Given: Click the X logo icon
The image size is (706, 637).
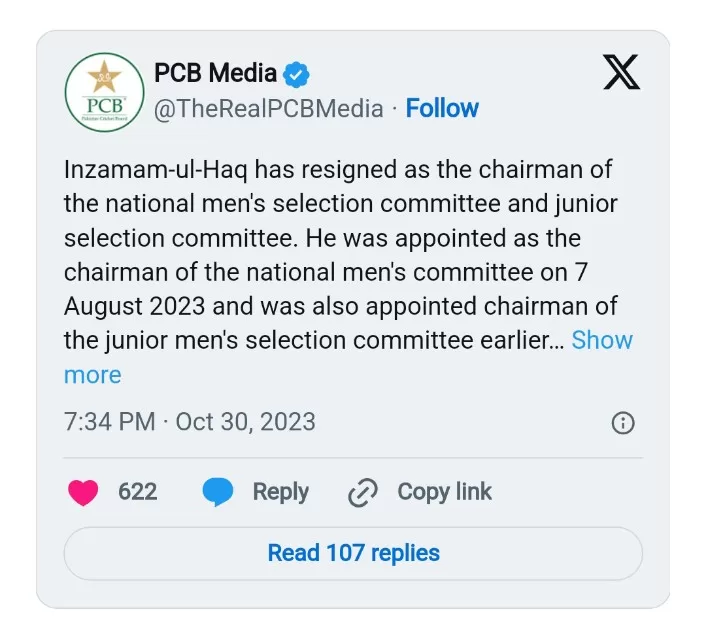Looking at the screenshot, I should pyautogui.click(x=622, y=72).
